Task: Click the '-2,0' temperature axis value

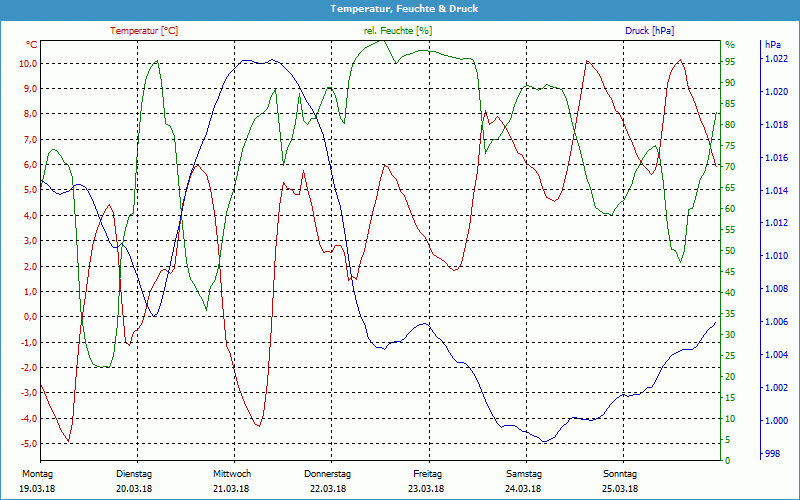Action: click(x=29, y=367)
